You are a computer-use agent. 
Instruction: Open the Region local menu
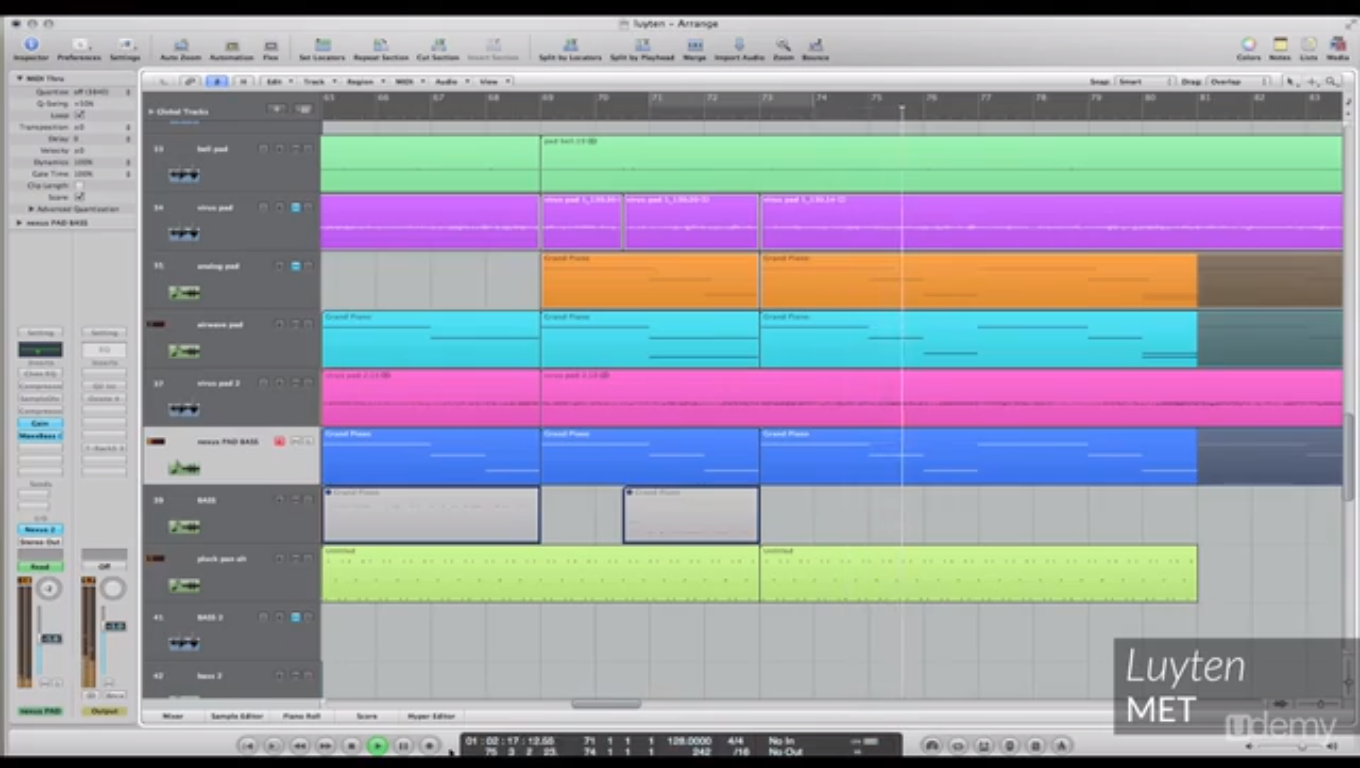tap(362, 81)
